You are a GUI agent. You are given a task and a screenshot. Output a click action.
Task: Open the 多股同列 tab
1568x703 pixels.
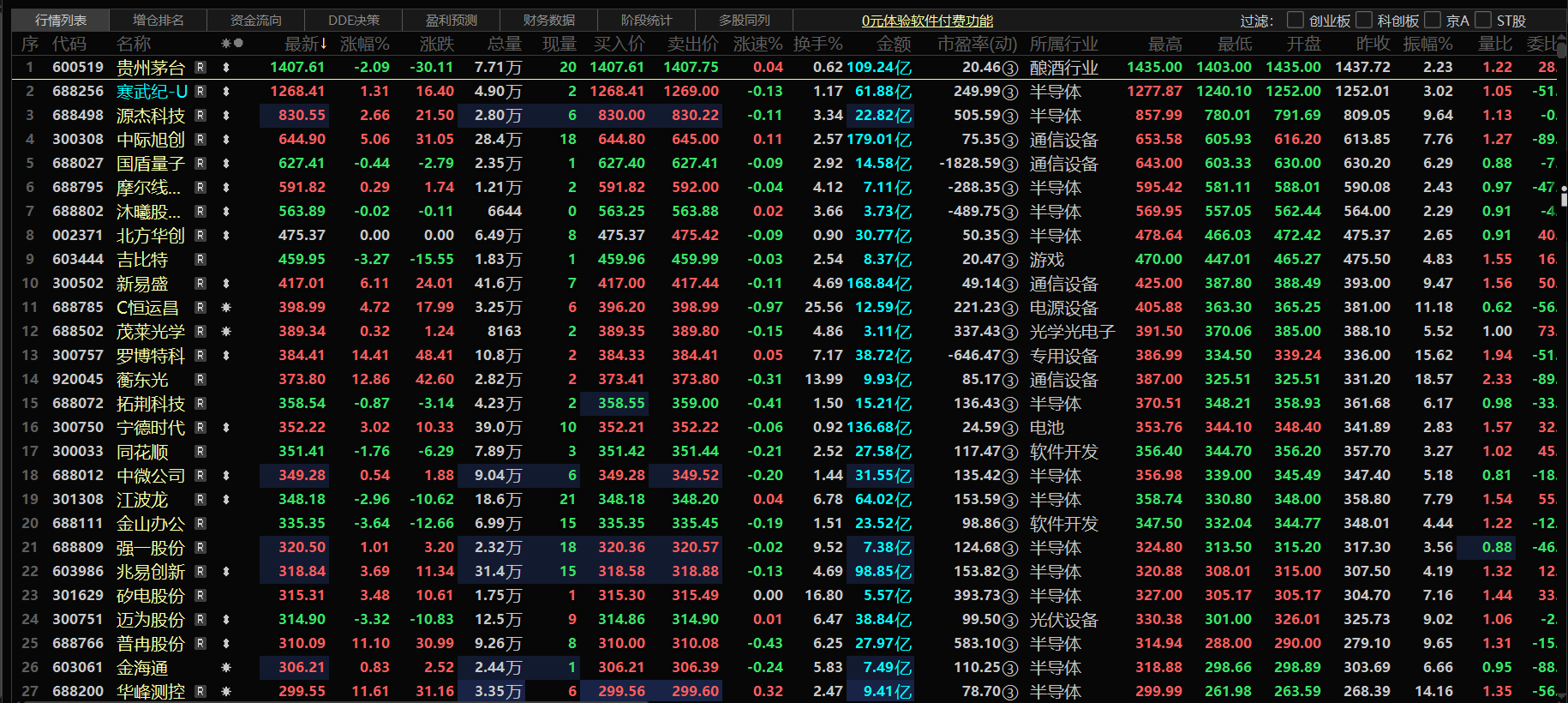(x=745, y=20)
